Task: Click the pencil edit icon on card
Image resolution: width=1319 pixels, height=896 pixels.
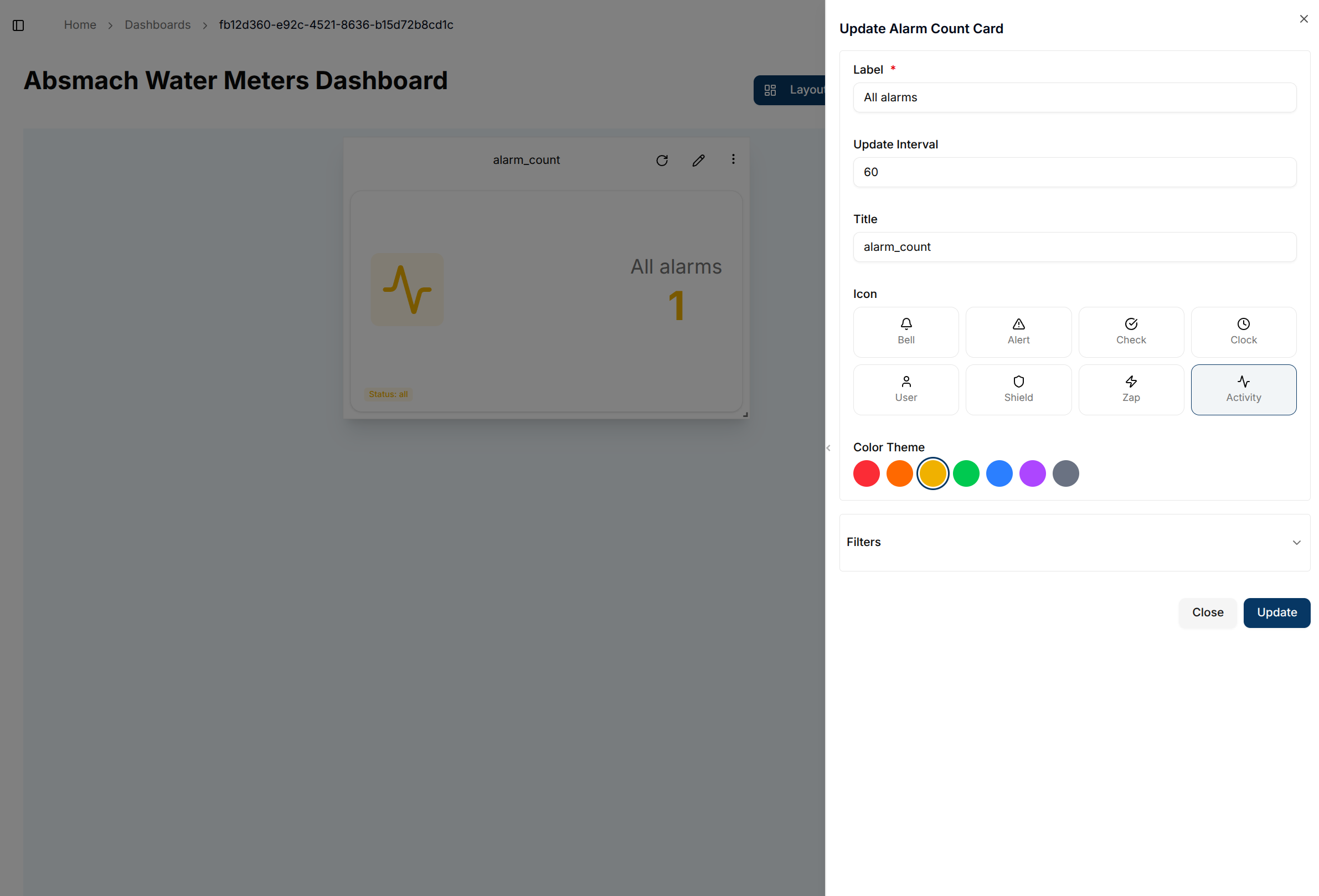Action: 698,160
